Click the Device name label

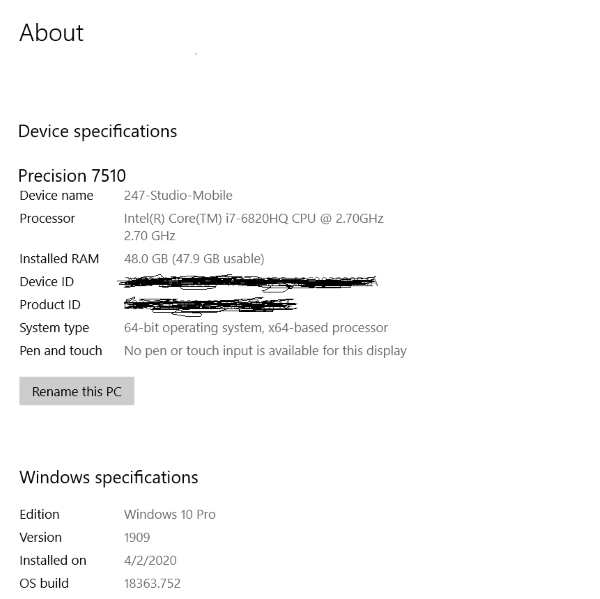point(56,196)
